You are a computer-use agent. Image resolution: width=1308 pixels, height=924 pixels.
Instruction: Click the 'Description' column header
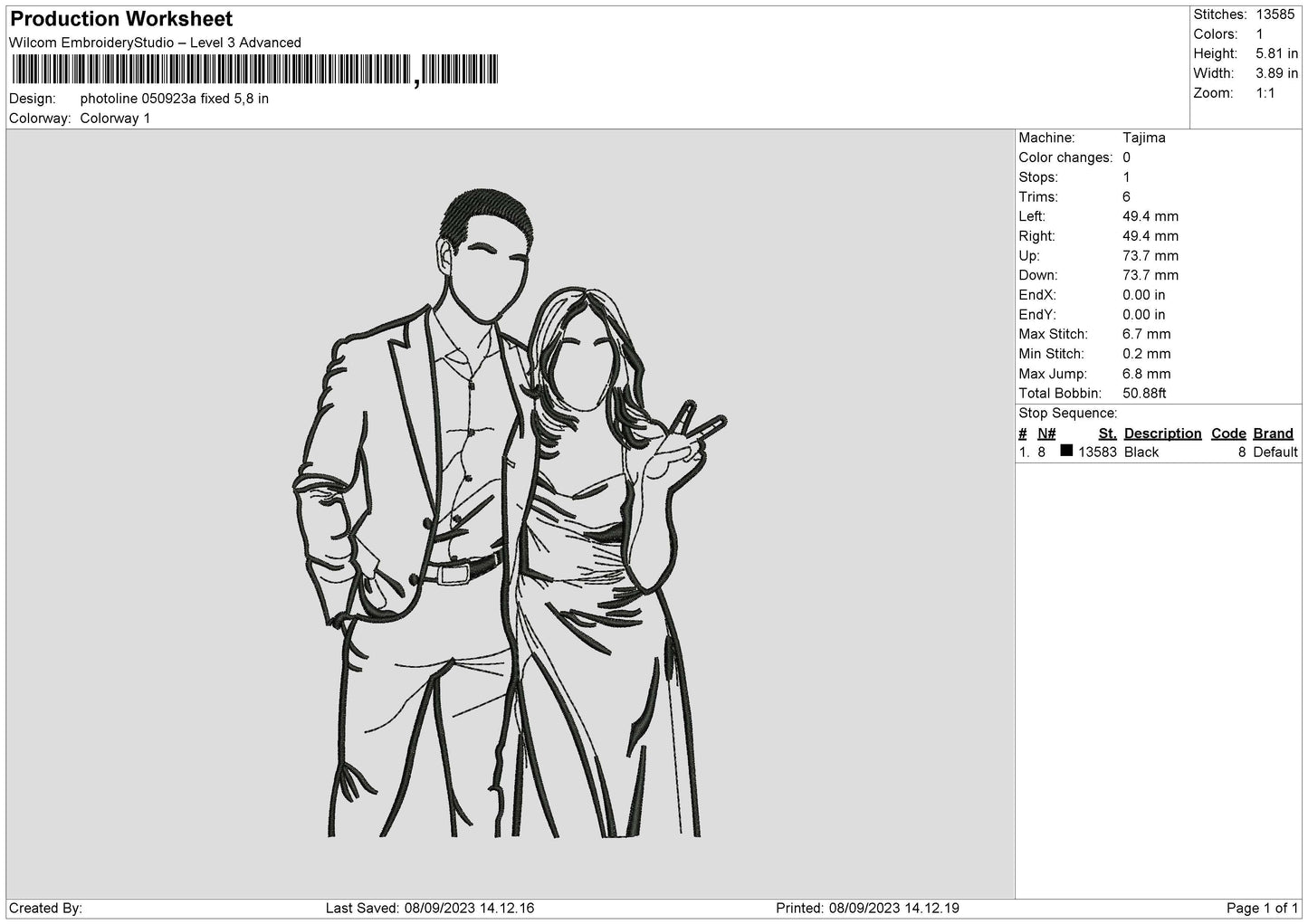pos(1163,433)
